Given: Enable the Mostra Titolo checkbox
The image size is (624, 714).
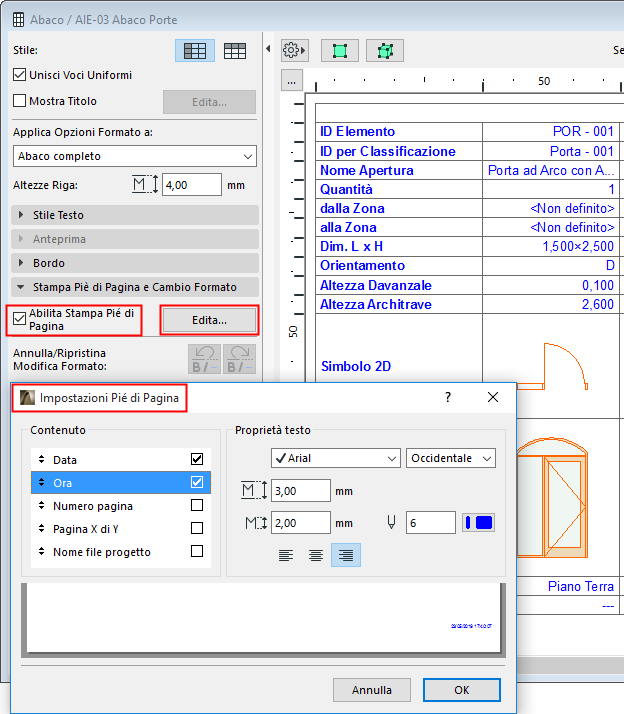Looking at the screenshot, I should pos(19,101).
